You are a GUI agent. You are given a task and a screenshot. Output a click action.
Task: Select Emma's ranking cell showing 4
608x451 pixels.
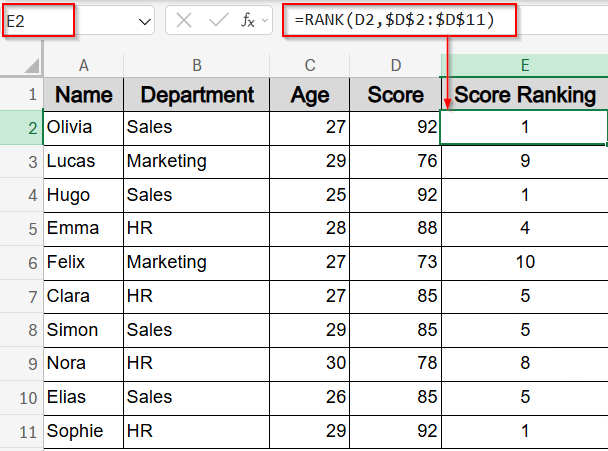coord(525,228)
